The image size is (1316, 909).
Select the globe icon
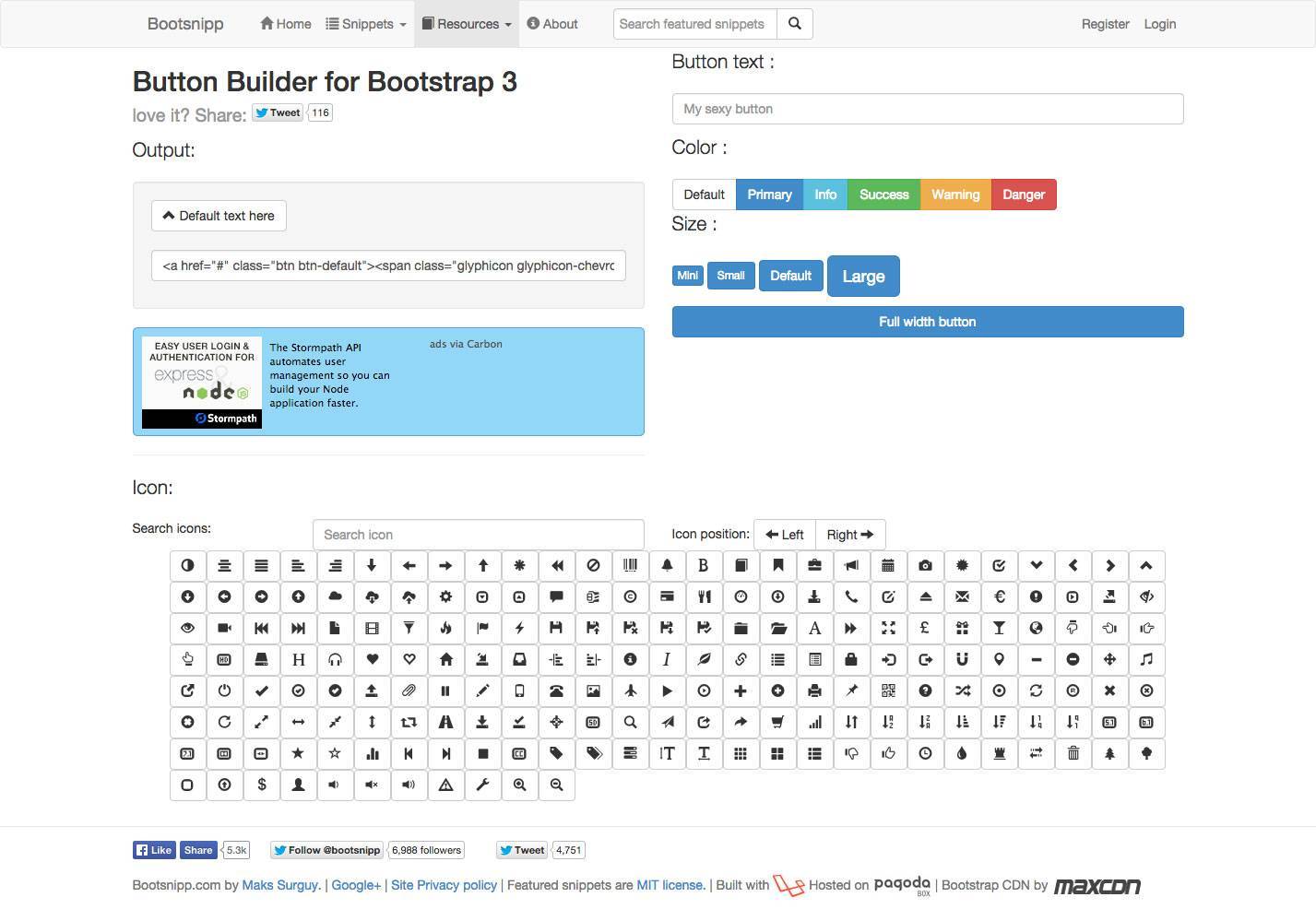[1036, 628]
